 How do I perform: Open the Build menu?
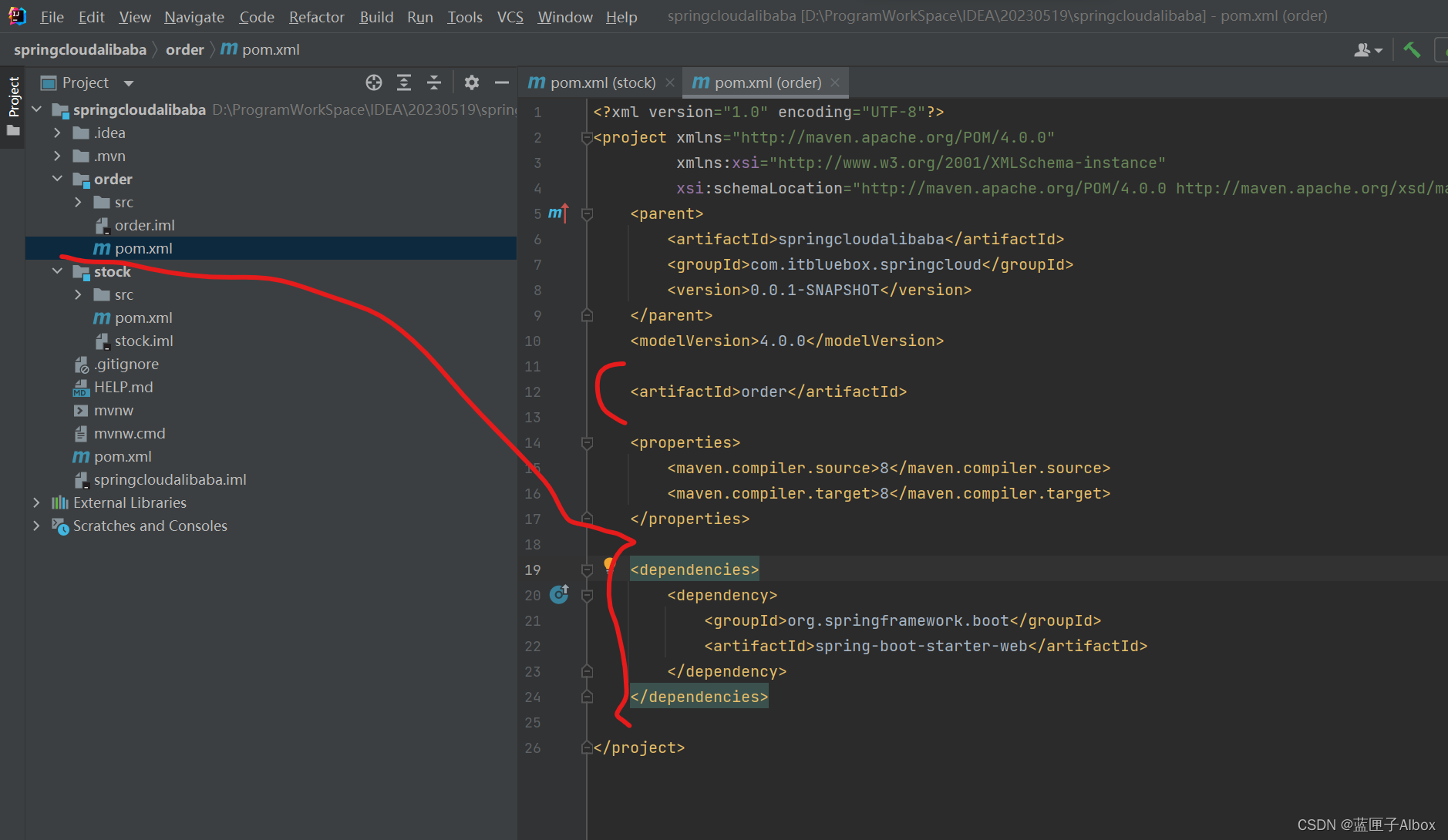(376, 17)
